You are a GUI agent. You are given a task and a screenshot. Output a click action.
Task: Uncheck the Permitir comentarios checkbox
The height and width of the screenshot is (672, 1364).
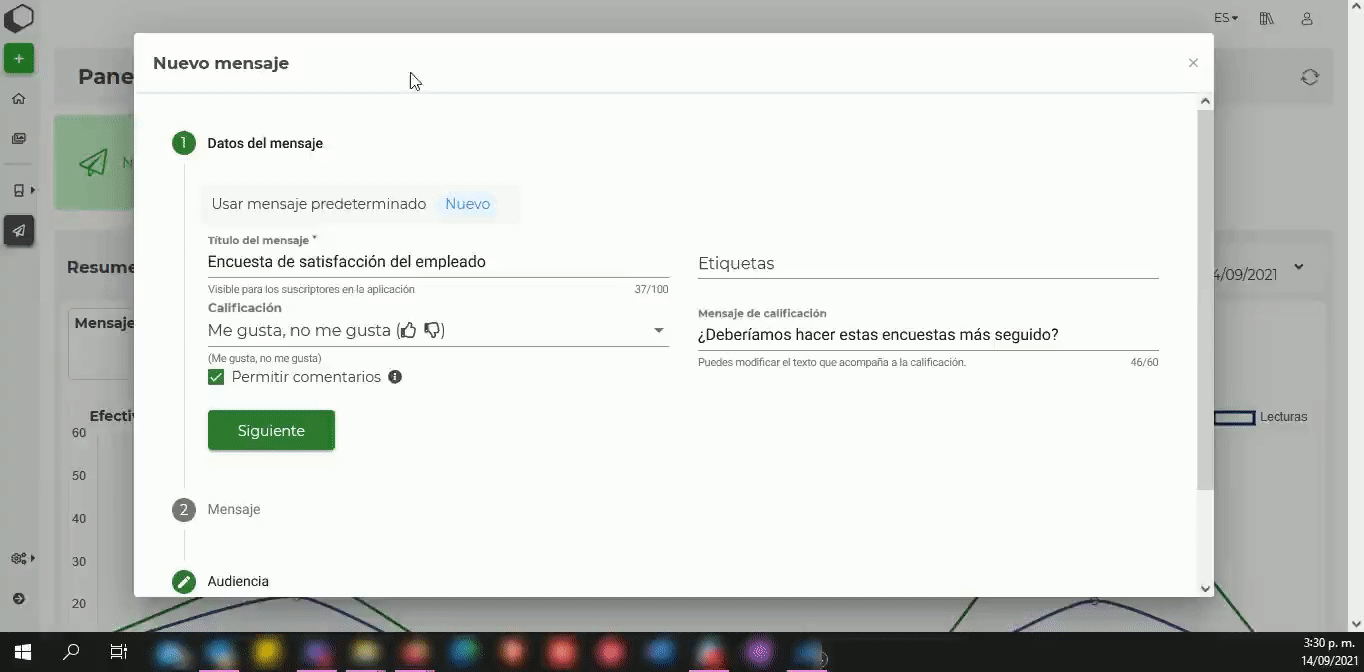pyautogui.click(x=216, y=377)
